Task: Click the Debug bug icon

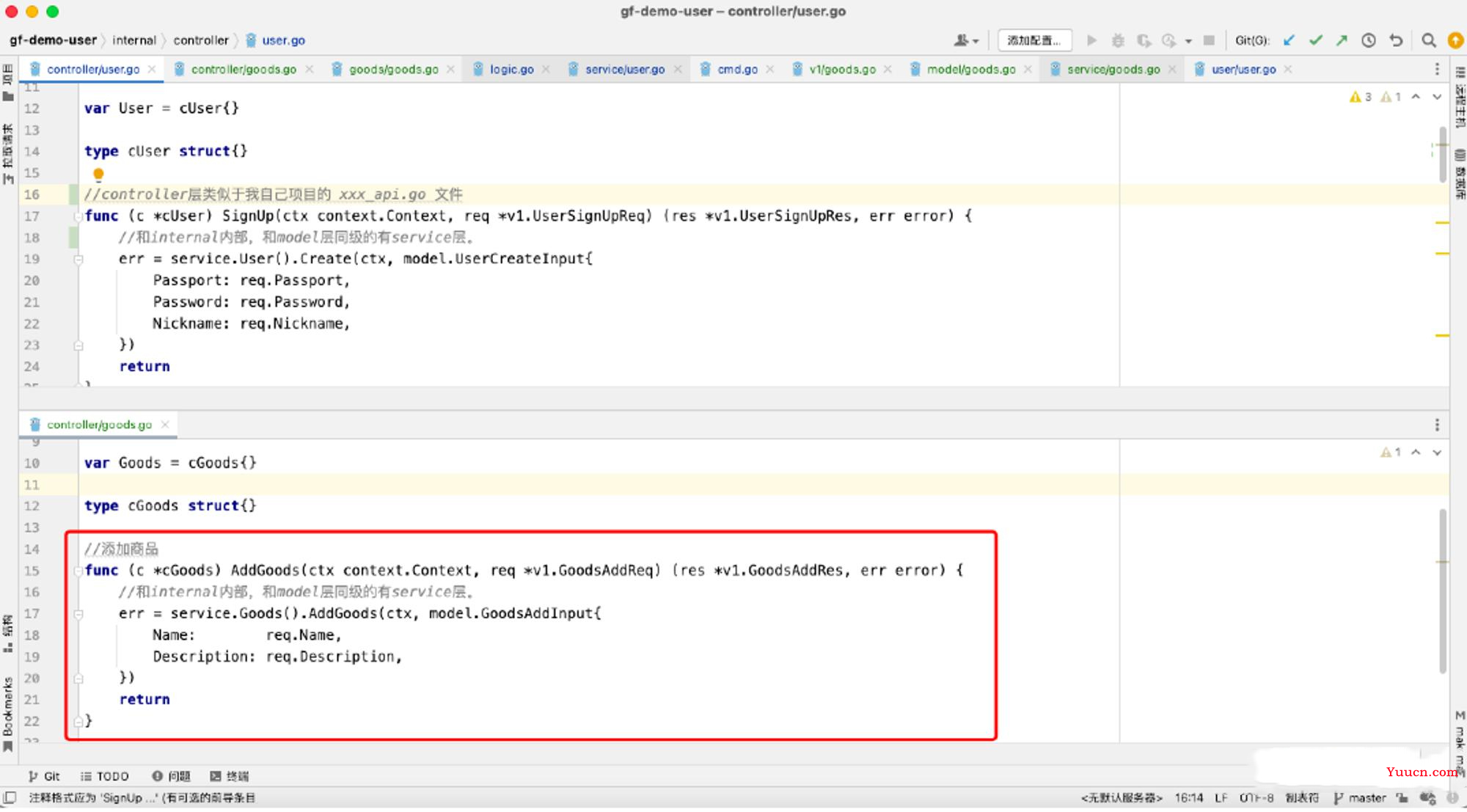Action: [x=1118, y=40]
